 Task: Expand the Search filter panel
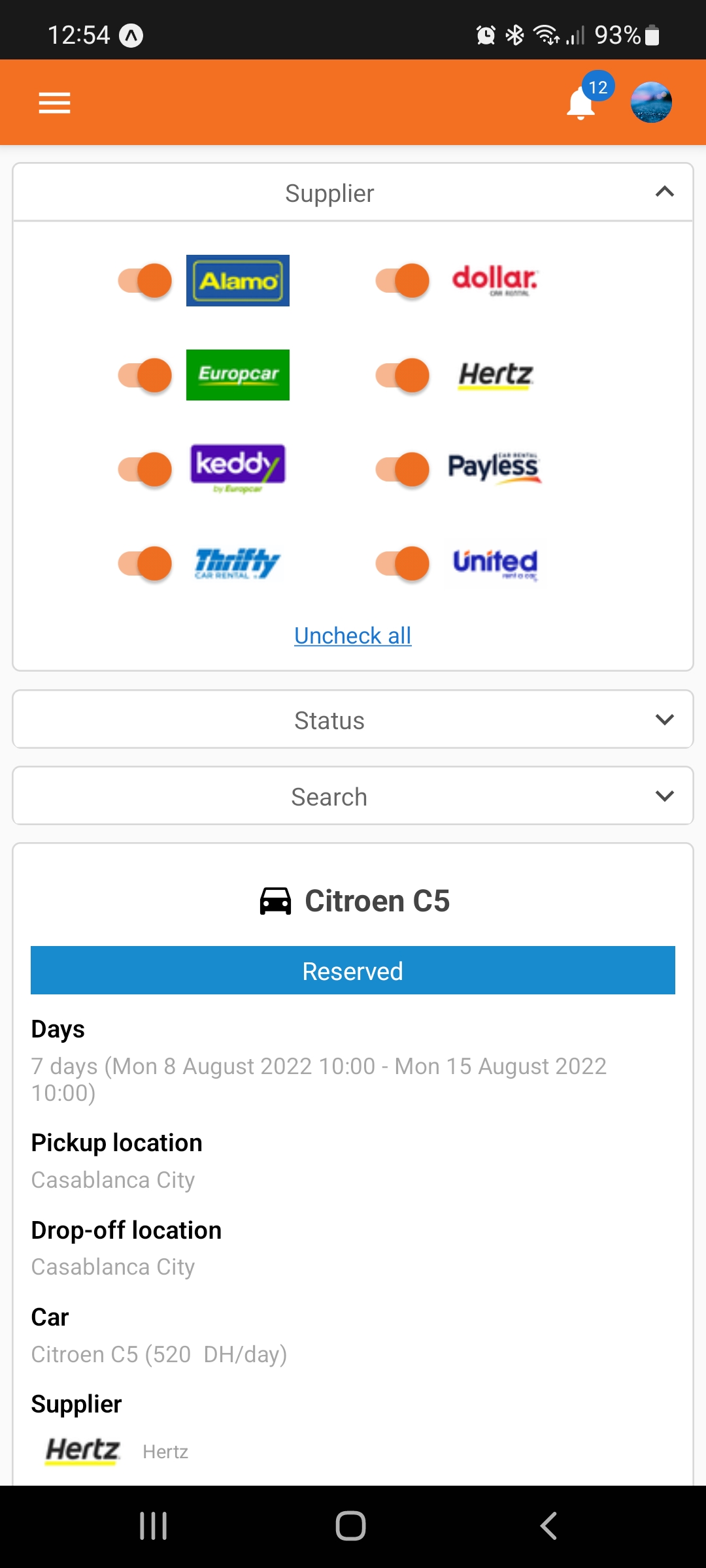[x=353, y=796]
